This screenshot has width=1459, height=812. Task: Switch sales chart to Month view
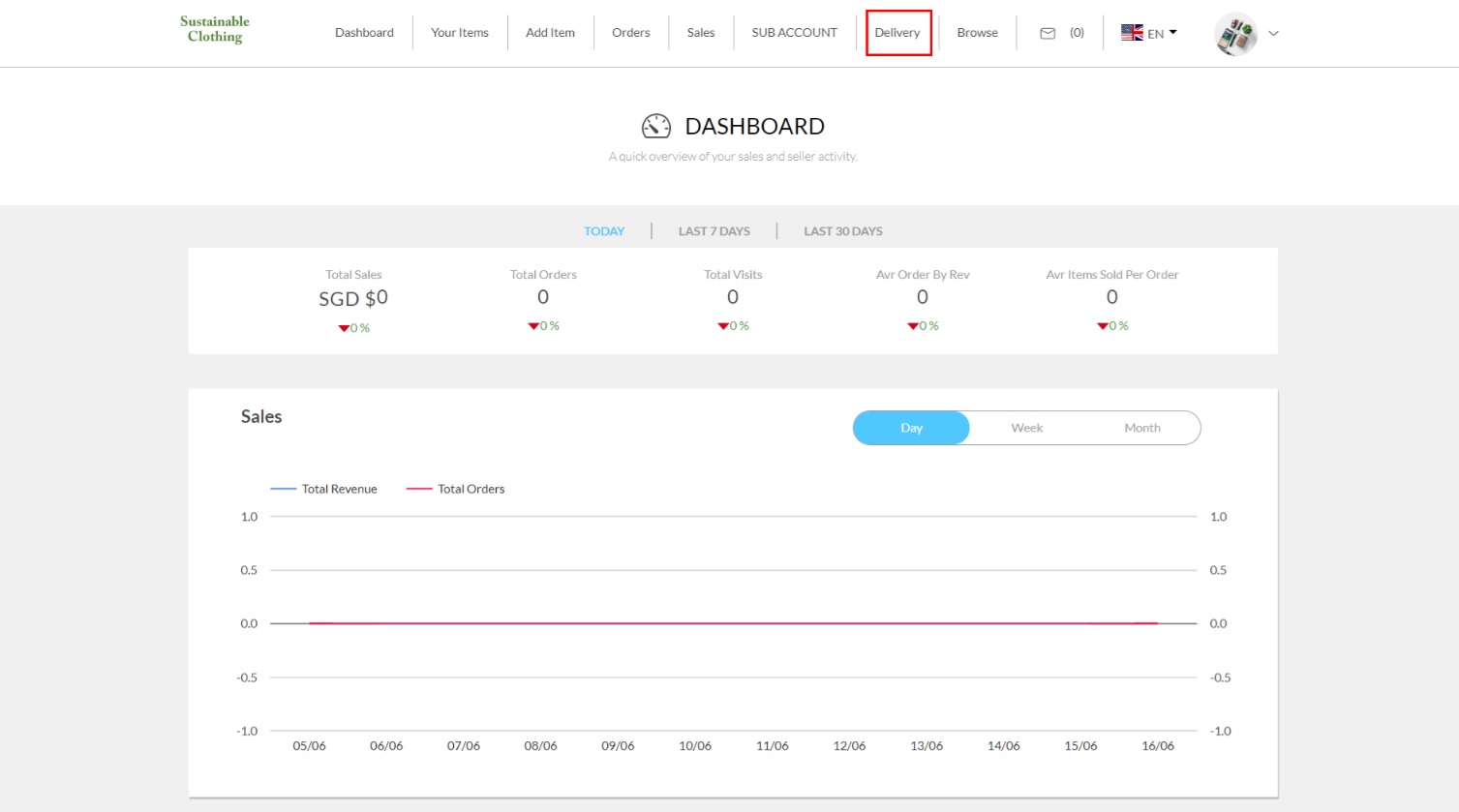coord(1141,428)
